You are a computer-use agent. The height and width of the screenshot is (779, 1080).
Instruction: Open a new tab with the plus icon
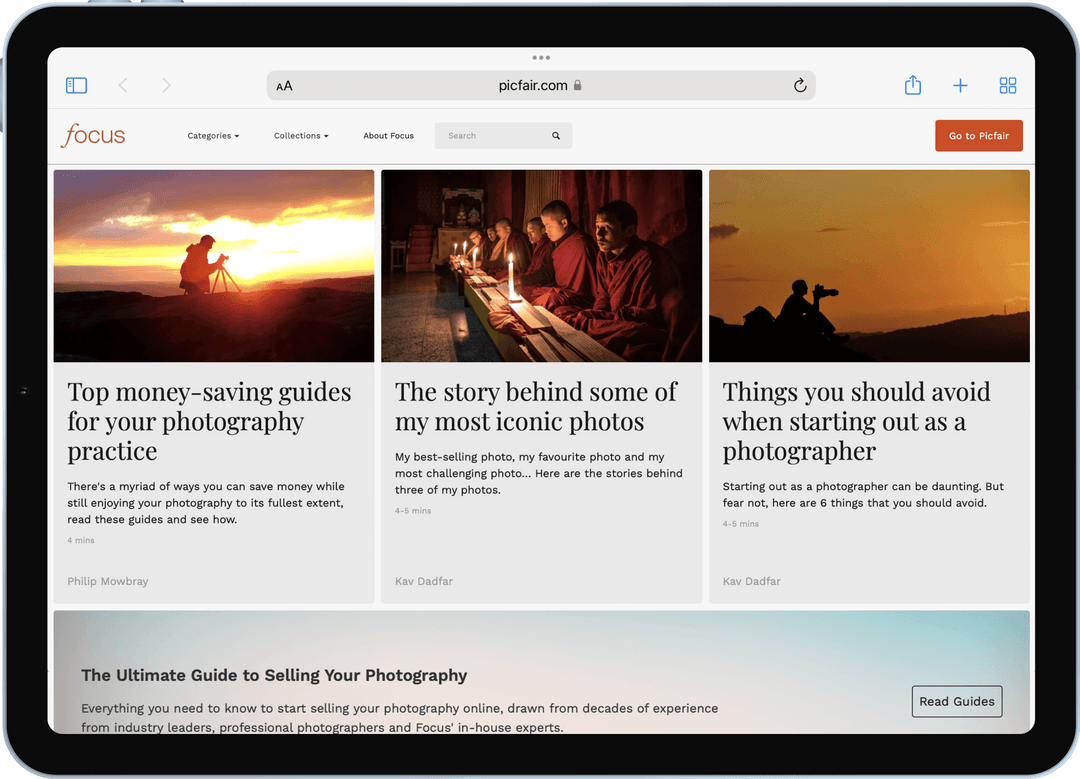coord(960,85)
